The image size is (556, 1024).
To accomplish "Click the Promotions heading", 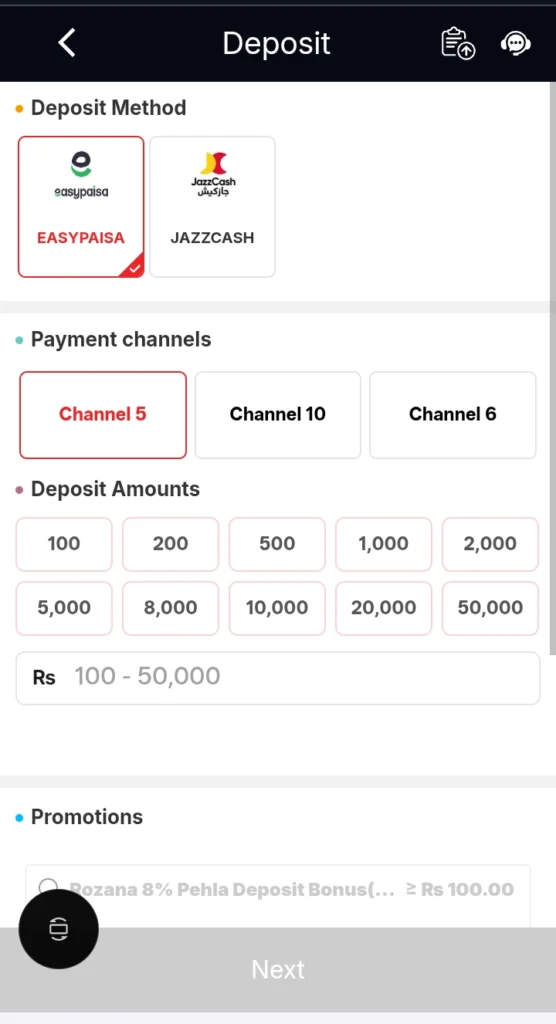I will [x=87, y=817].
